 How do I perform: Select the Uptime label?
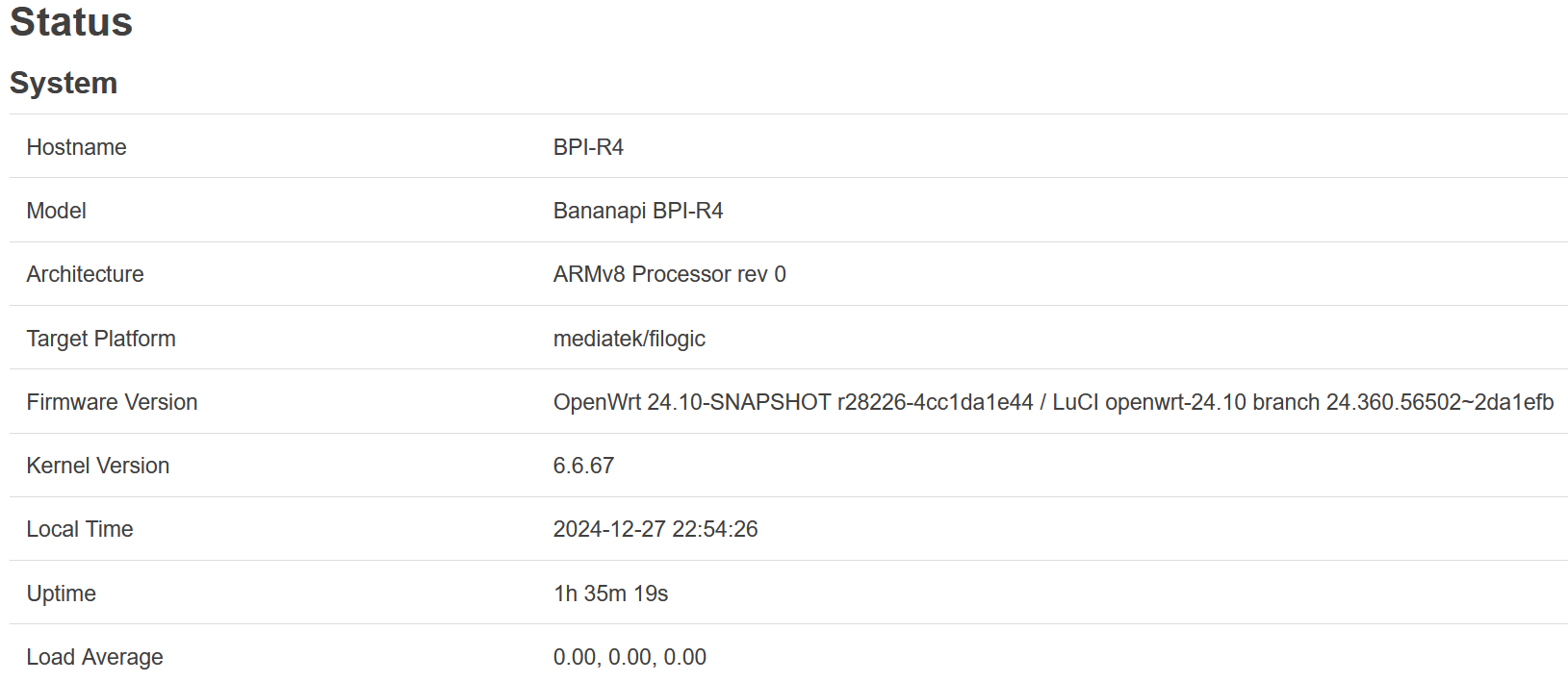62,594
